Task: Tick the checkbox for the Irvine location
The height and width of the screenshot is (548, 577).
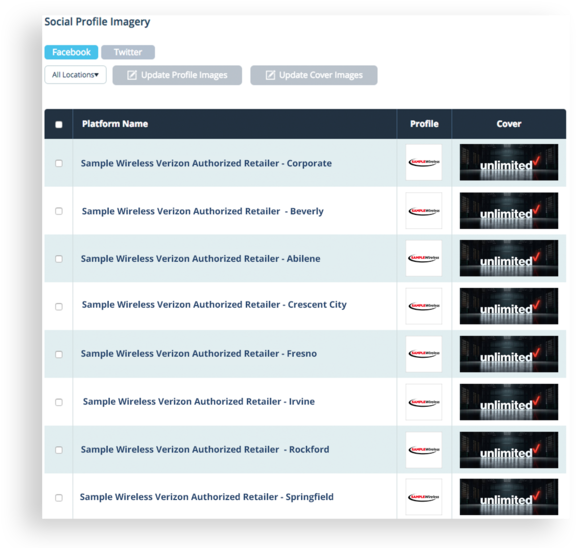Action: click(x=59, y=402)
